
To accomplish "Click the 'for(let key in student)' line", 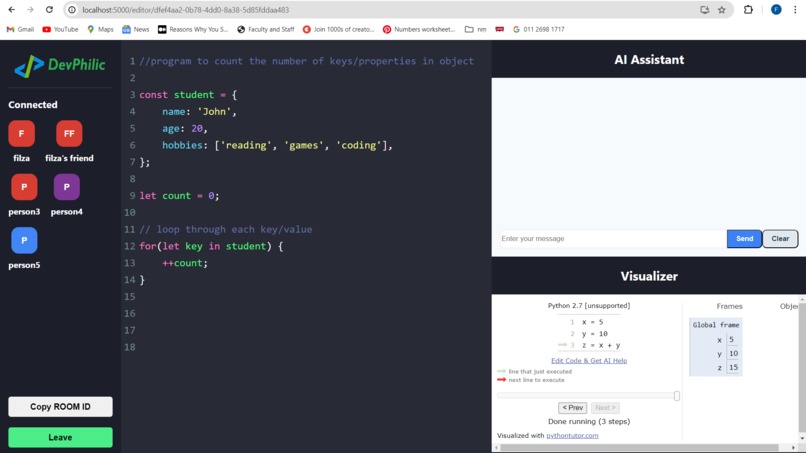I will tap(211, 246).
